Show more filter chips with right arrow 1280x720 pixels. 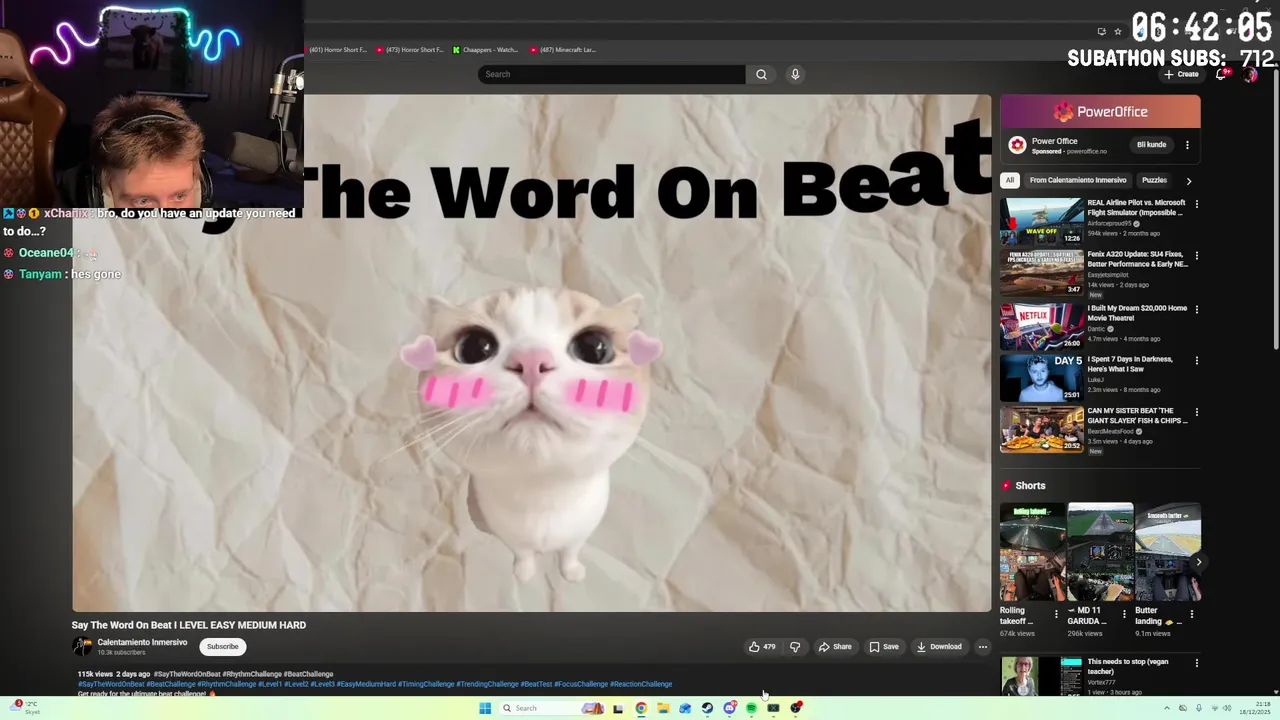click(1188, 181)
